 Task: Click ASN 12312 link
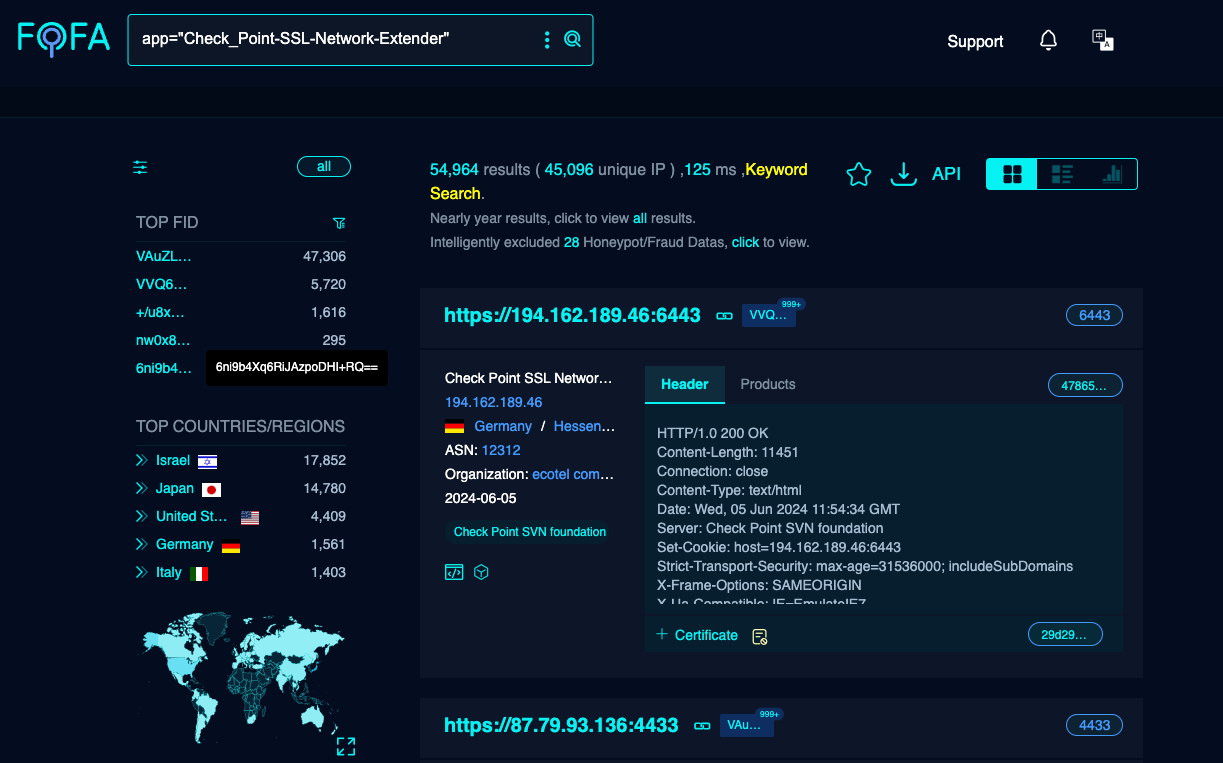tap(501, 450)
